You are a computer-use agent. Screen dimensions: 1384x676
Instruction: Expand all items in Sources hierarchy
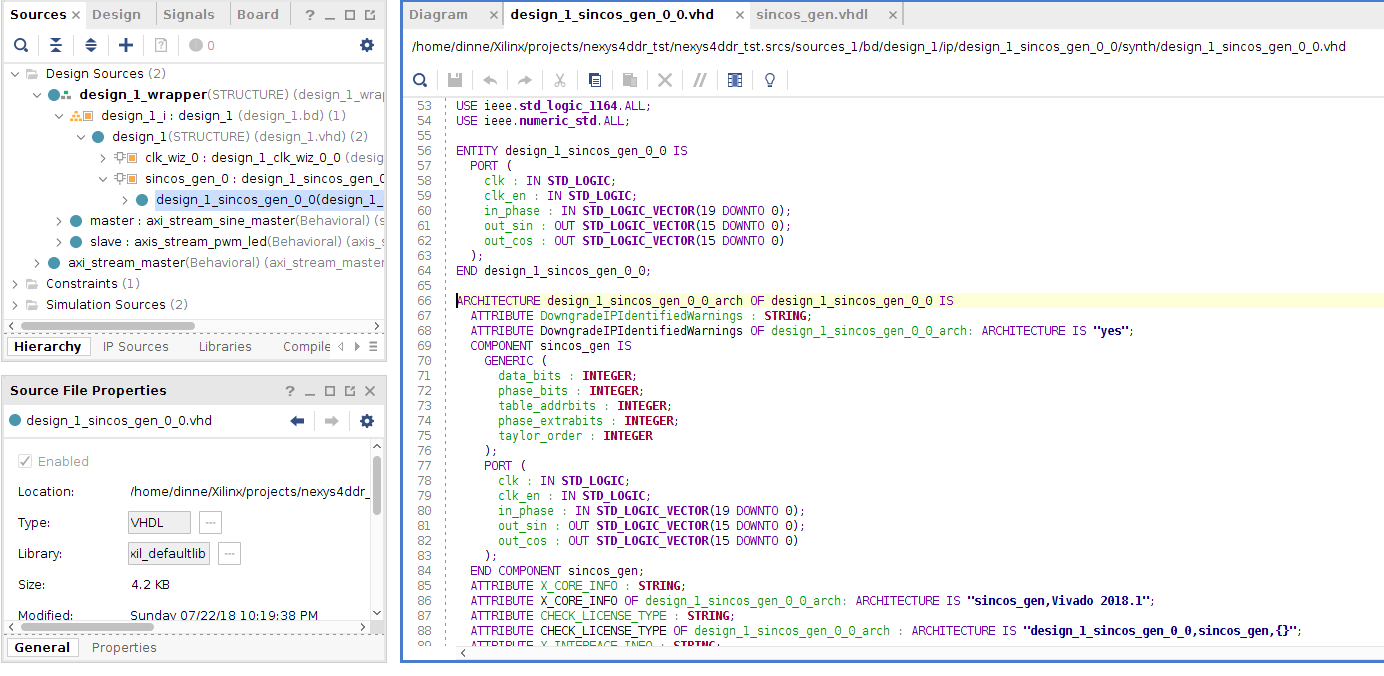90,45
